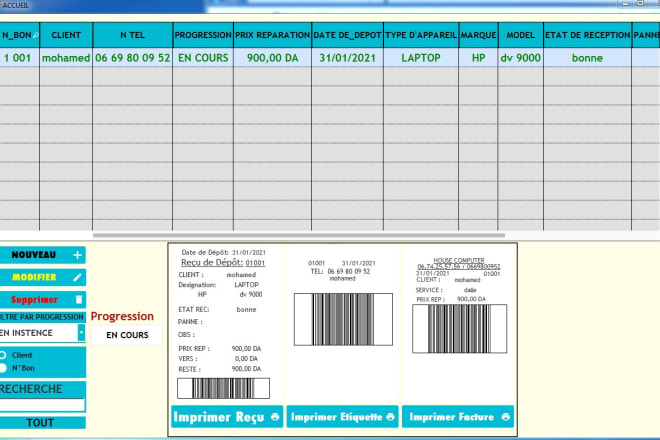Click the pencil icon on Modifier
The height and width of the screenshot is (440, 660).
[x=77, y=277]
